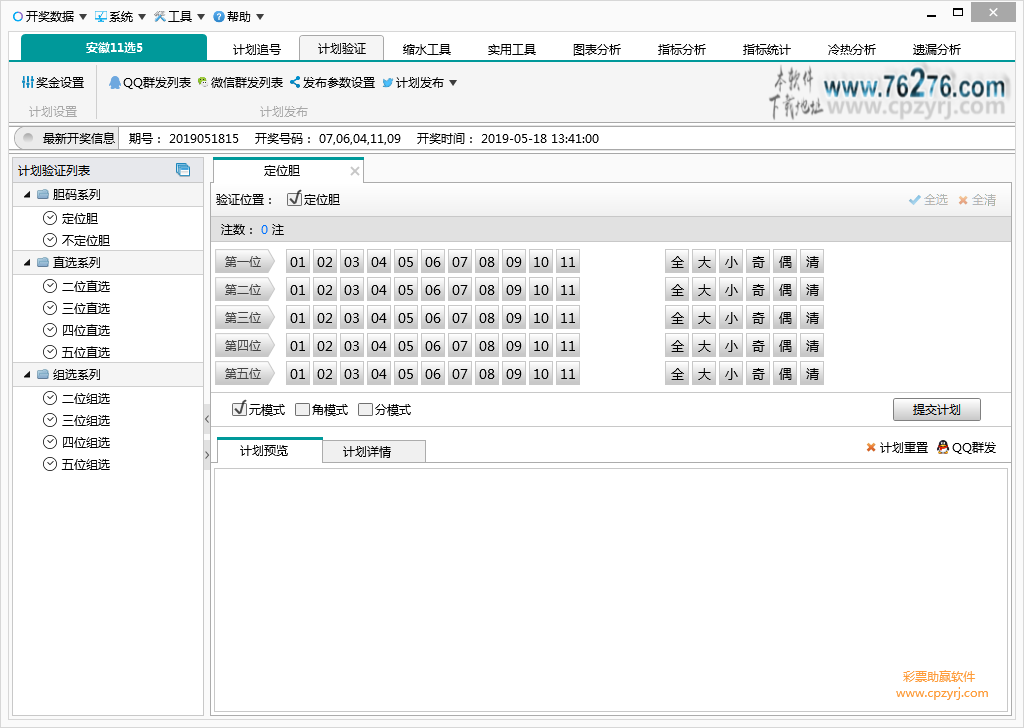Open the 帮助 dropdown menu
The height and width of the screenshot is (728, 1024).
(x=238, y=16)
